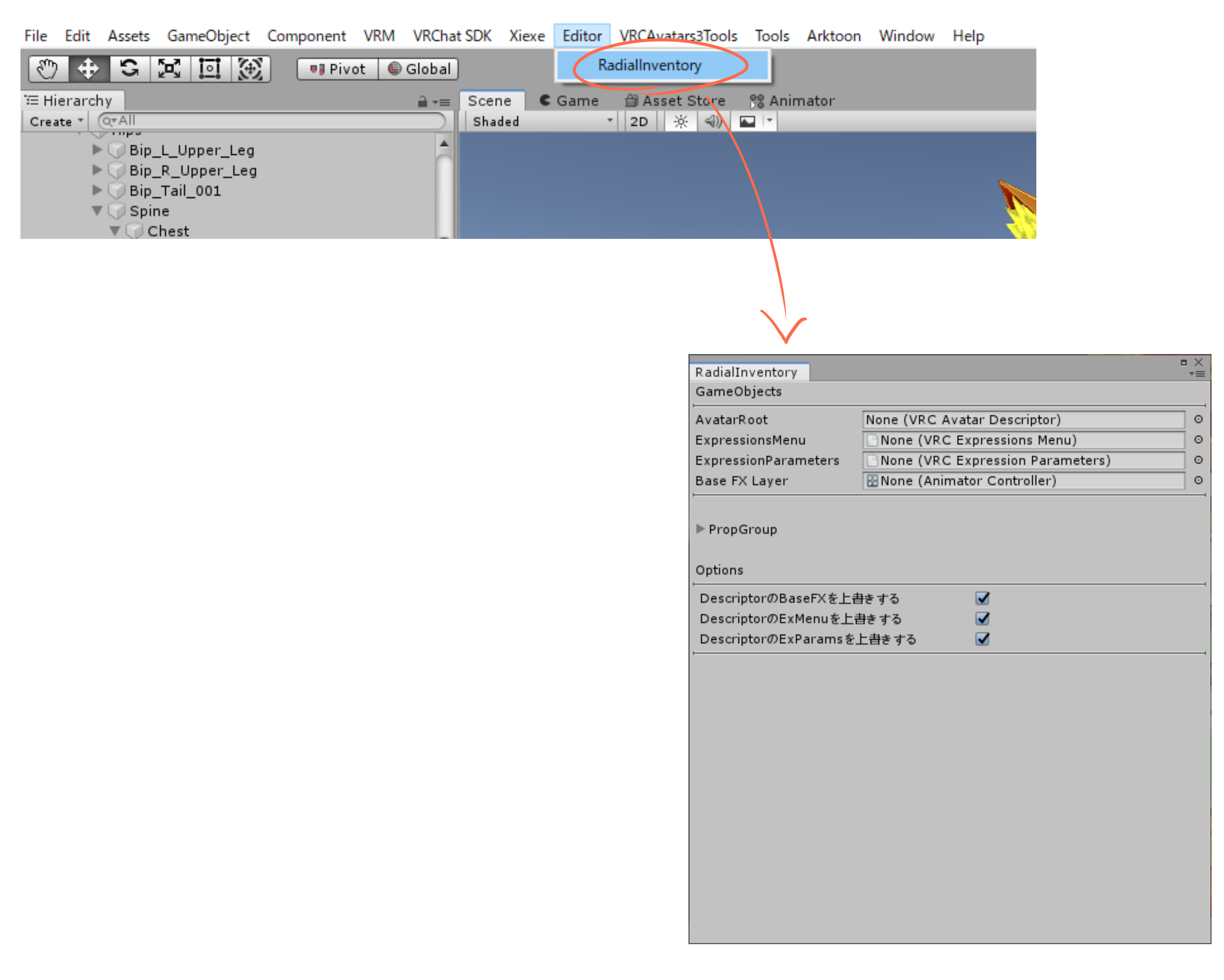Choose RadialInventory from Editor menu
This screenshot has width=1224, height=980.
point(649,65)
